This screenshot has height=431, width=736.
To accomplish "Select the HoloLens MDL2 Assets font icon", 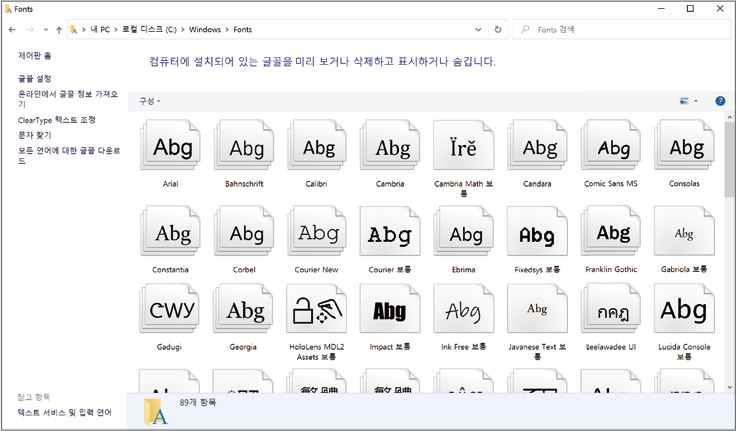I will (317, 308).
